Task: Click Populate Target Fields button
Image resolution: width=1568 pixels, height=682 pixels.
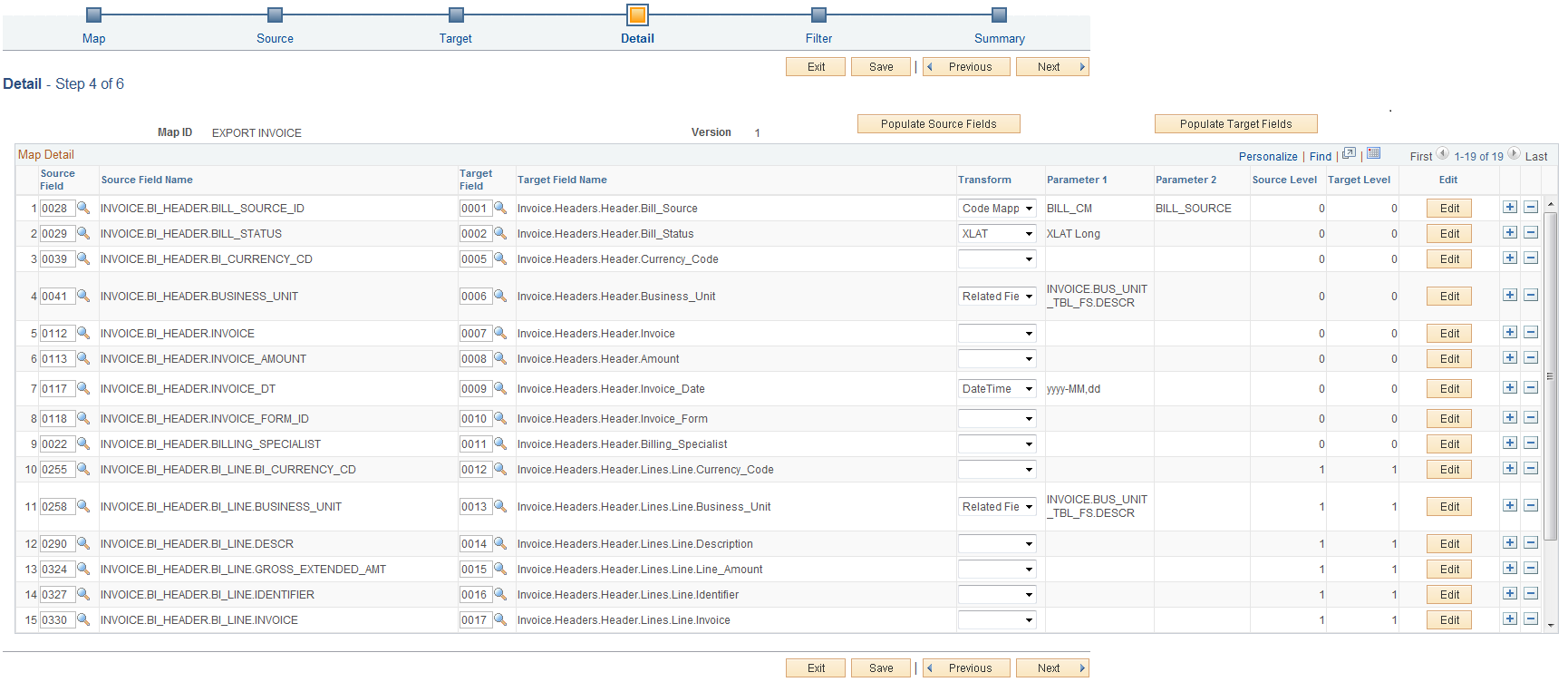Action: tap(1235, 124)
